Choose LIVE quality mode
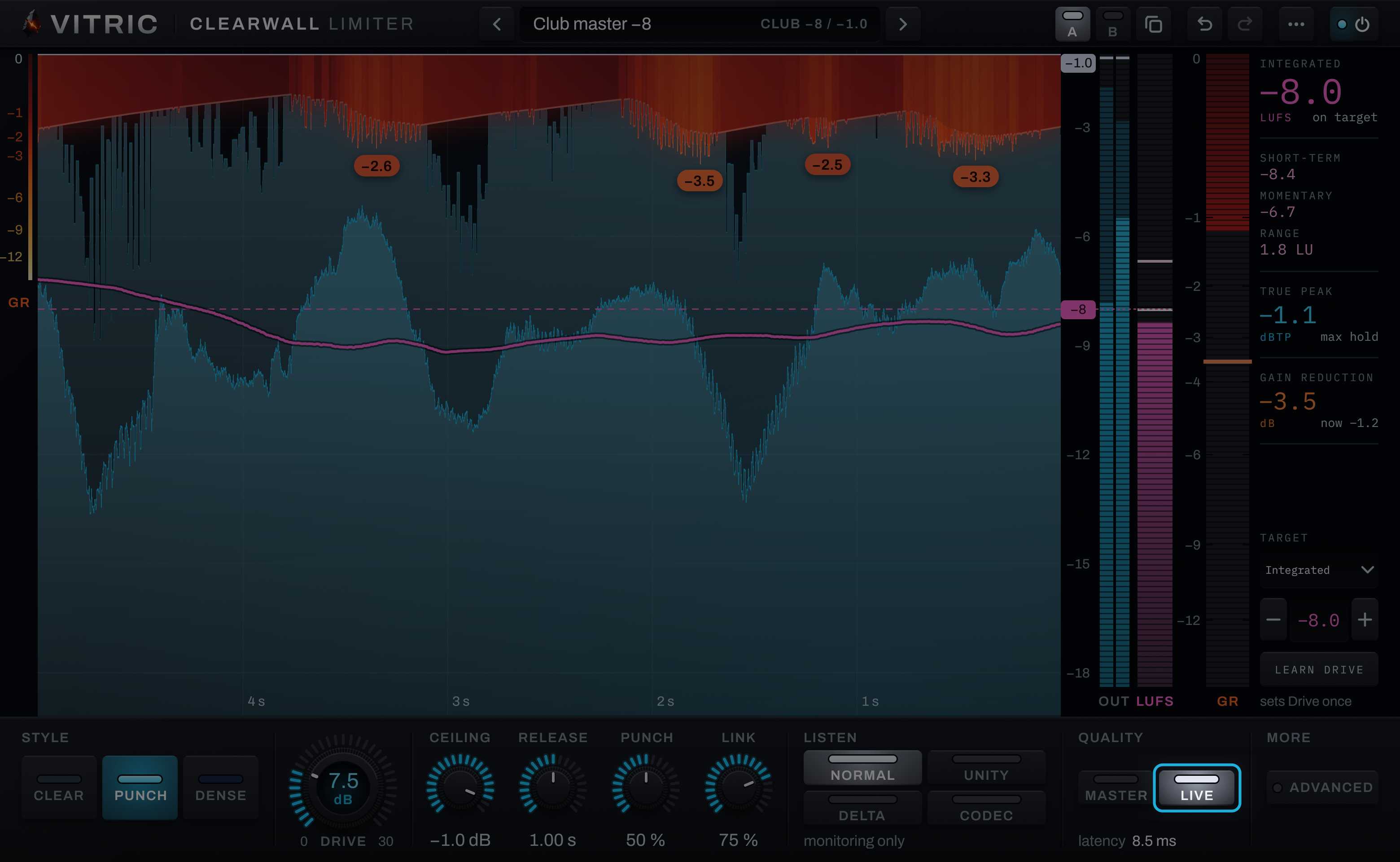Viewport: 1400px width, 862px height. 1197,787
